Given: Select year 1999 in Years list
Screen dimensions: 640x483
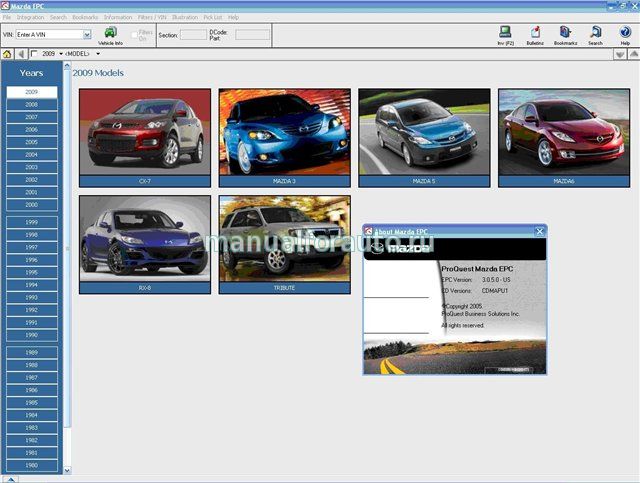Looking at the screenshot, I should [32, 222].
